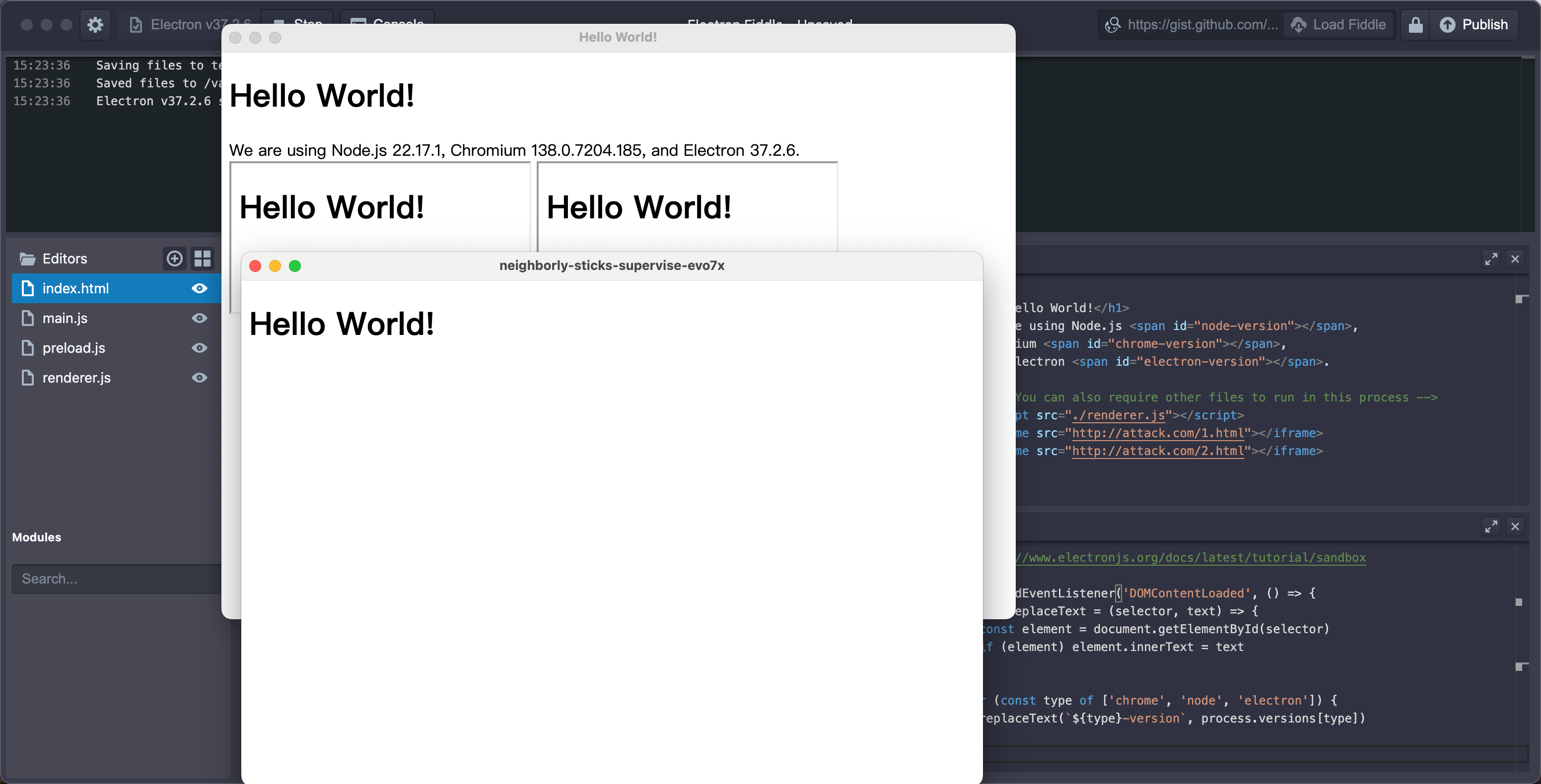Viewport: 1541px width, 784px height.
Task: Close the index.html editor pane
Action: click(1515, 259)
